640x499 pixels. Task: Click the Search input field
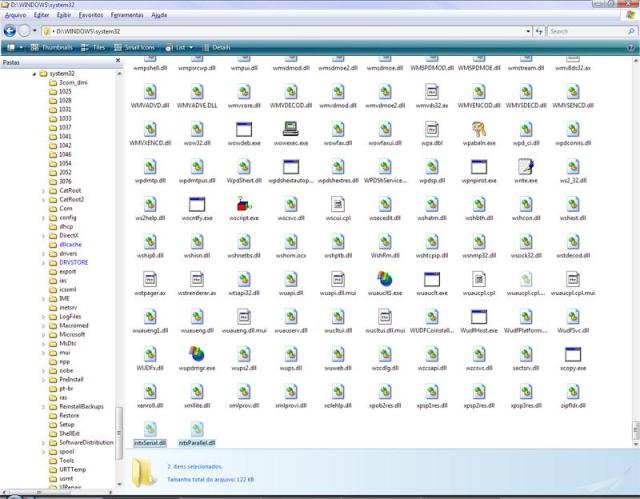[x=590, y=31]
